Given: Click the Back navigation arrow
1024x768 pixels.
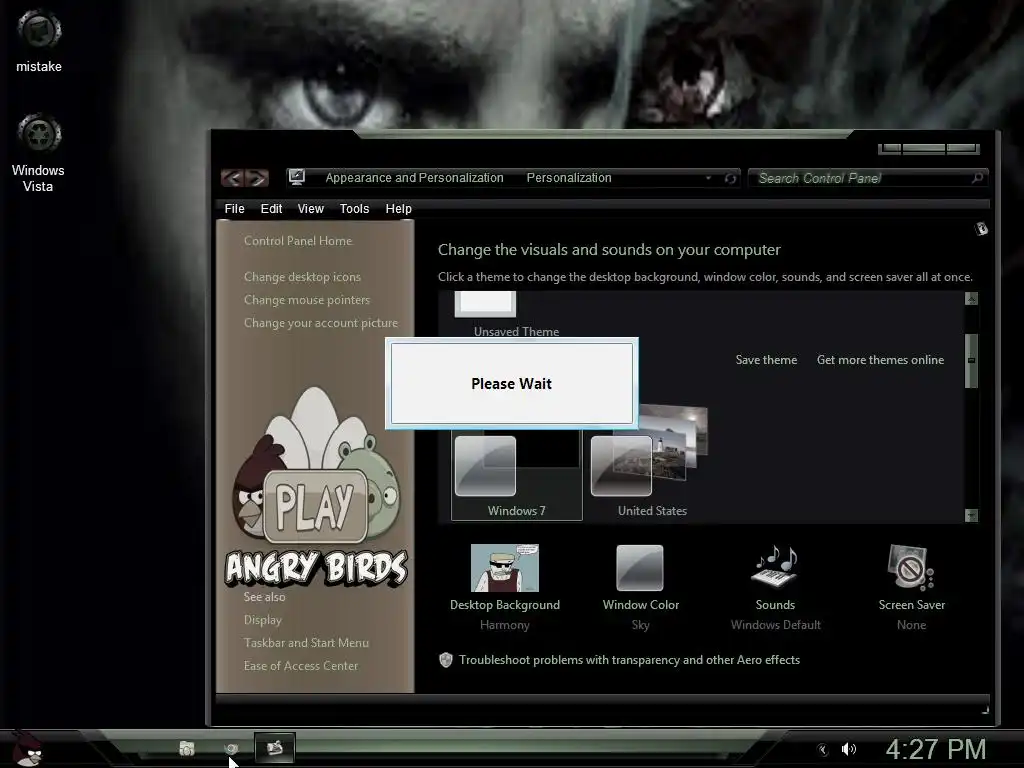Looking at the screenshot, I should click(x=233, y=178).
